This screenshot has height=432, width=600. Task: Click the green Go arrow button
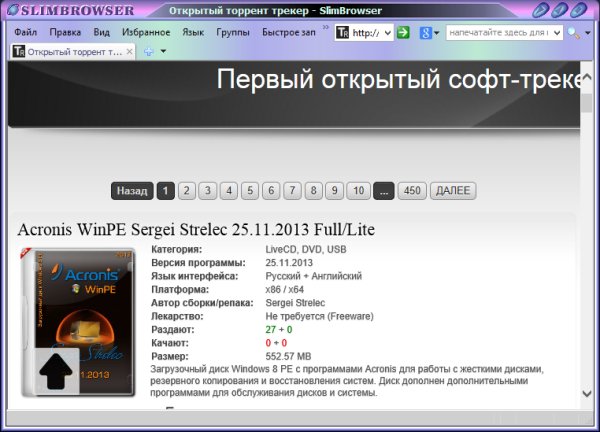(x=403, y=33)
